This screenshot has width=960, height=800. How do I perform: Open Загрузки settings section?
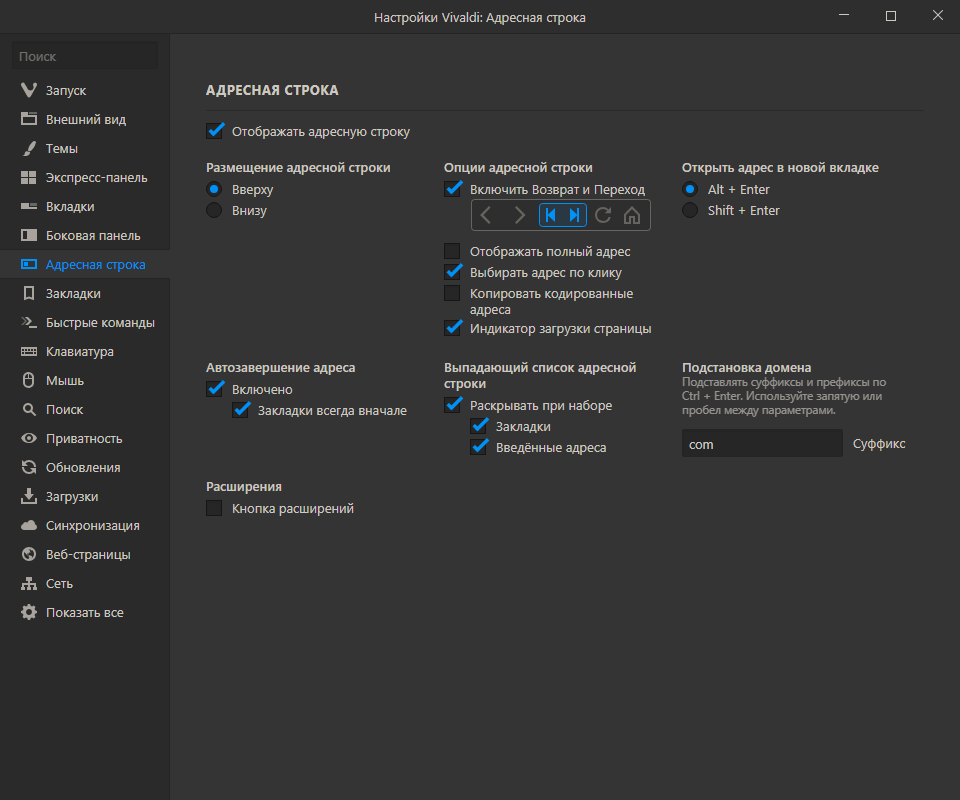point(72,496)
